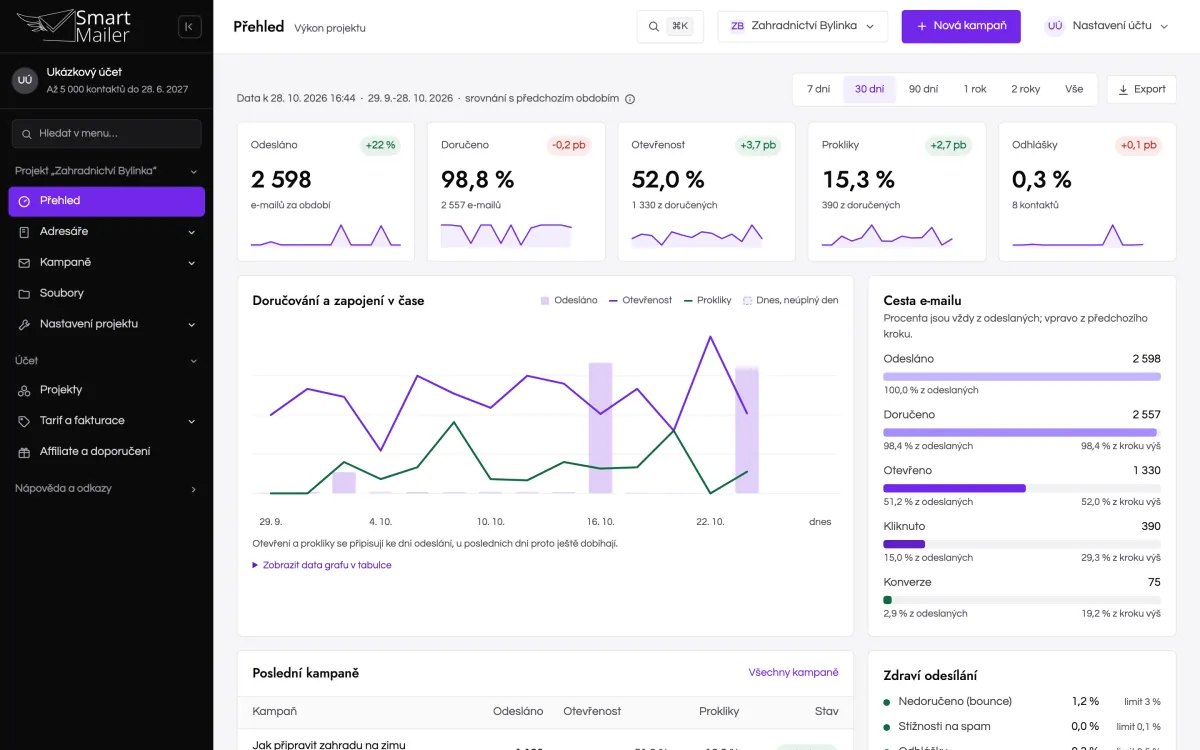Click the search magnifier icon in top bar
Screen dimensions: 1200x750
[654, 26]
